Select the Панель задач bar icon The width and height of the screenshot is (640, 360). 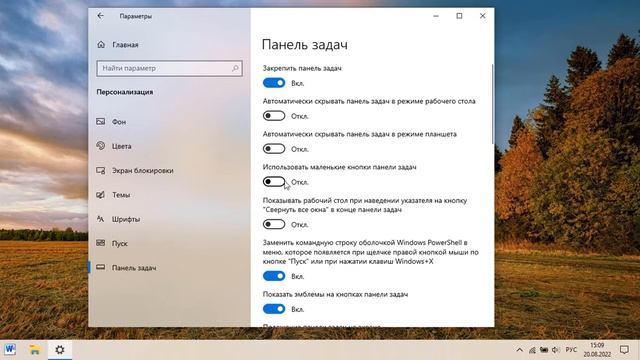tap(100, 267)
